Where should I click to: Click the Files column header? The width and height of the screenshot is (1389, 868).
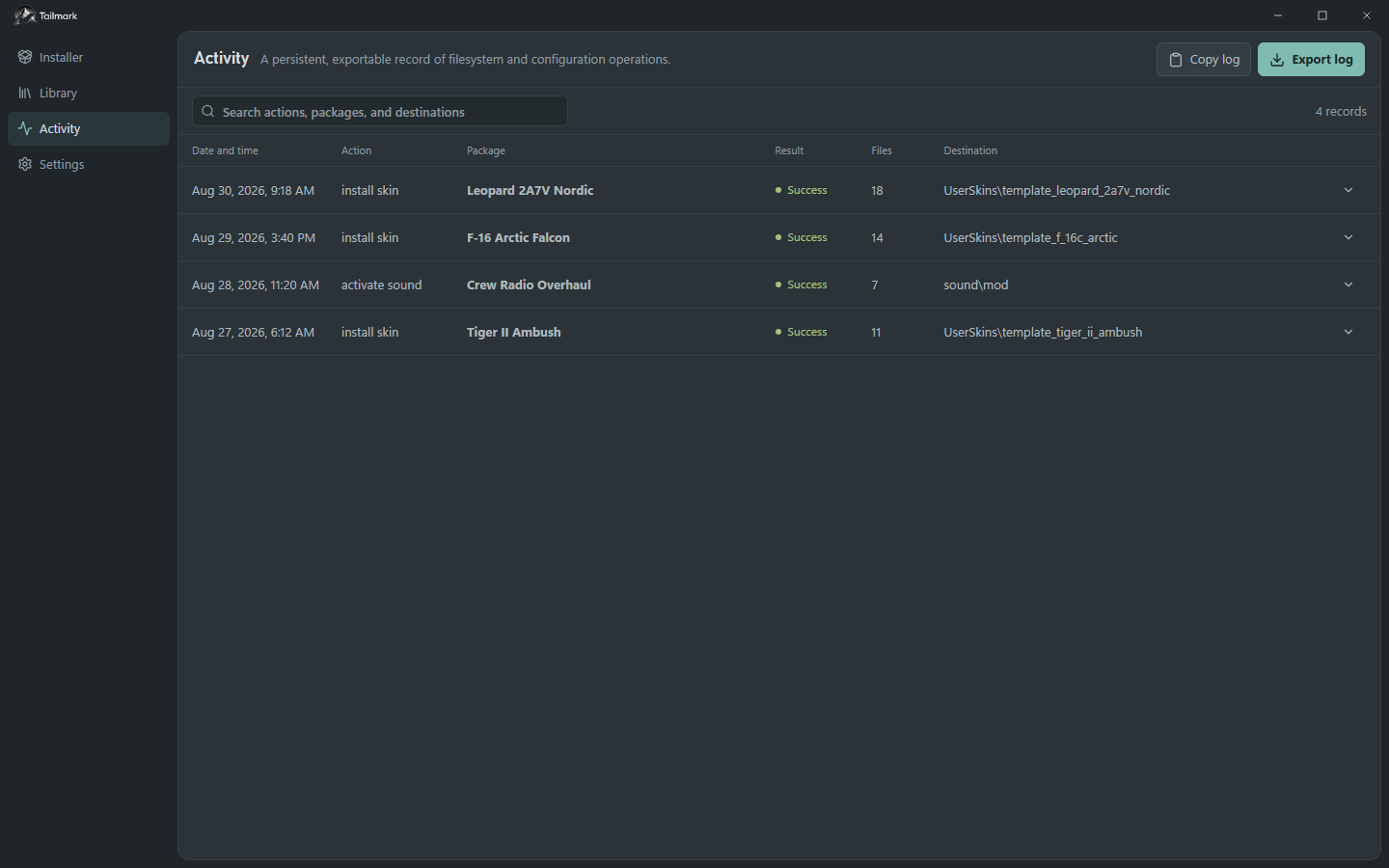point(882,150)
